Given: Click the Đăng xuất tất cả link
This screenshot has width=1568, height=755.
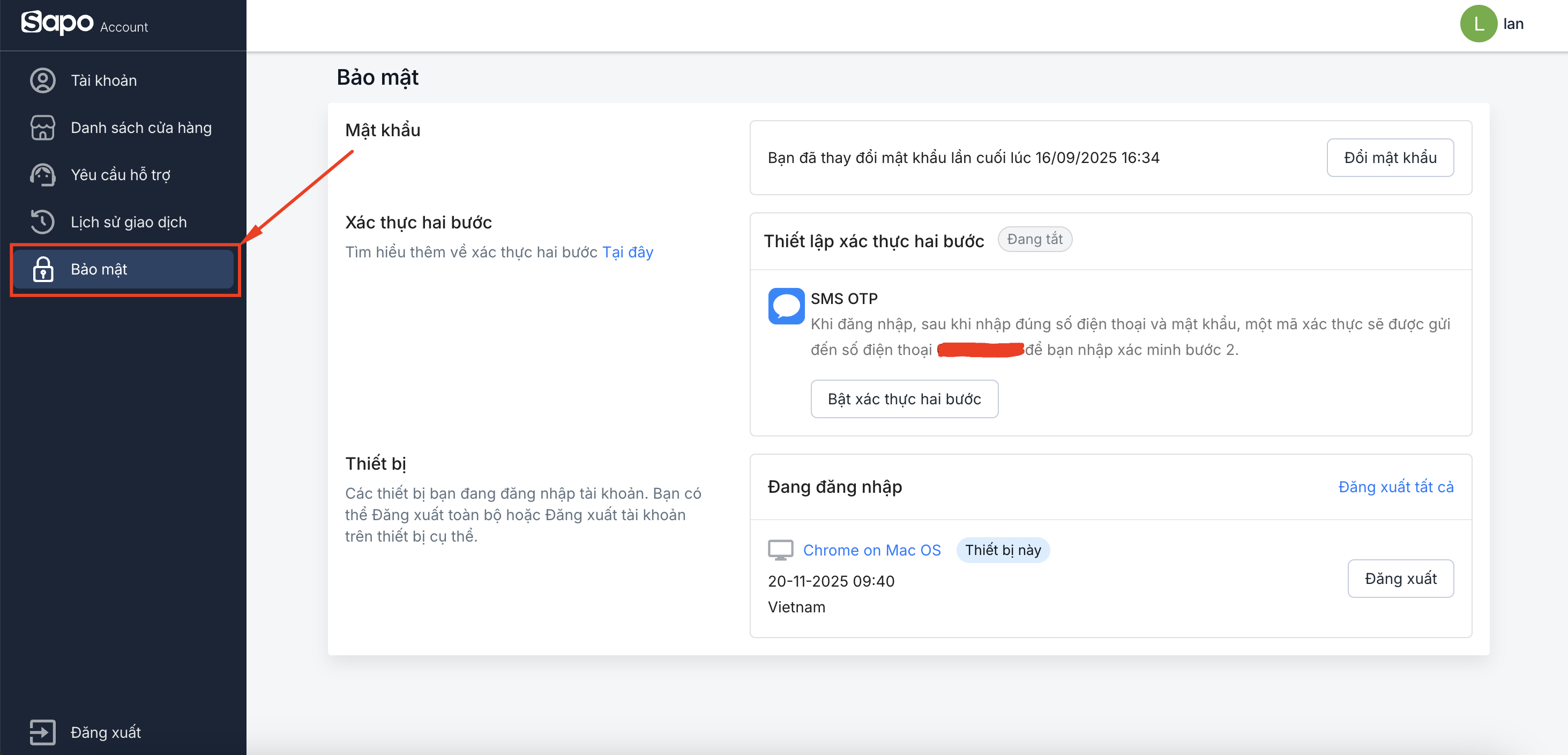Looking at the screenshot, I should point(1395,486).
